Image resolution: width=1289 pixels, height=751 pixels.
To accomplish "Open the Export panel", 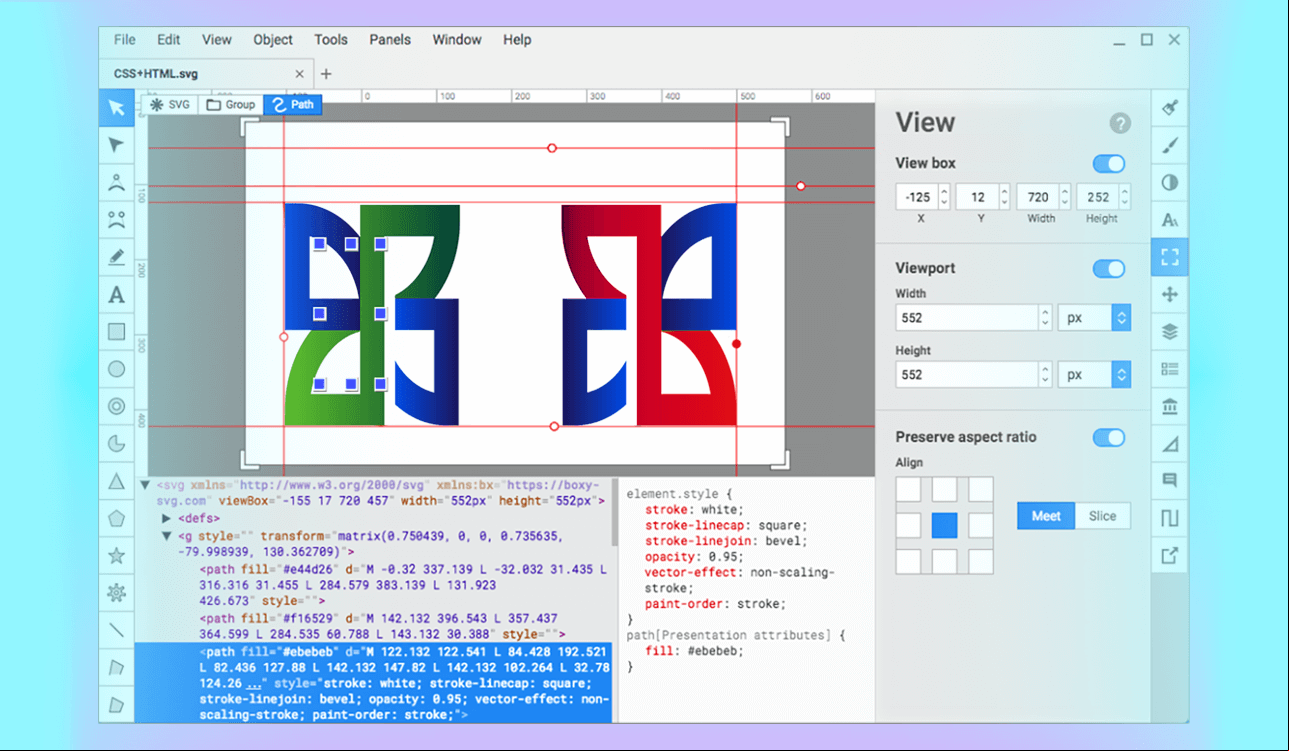I will point(1170,555).
